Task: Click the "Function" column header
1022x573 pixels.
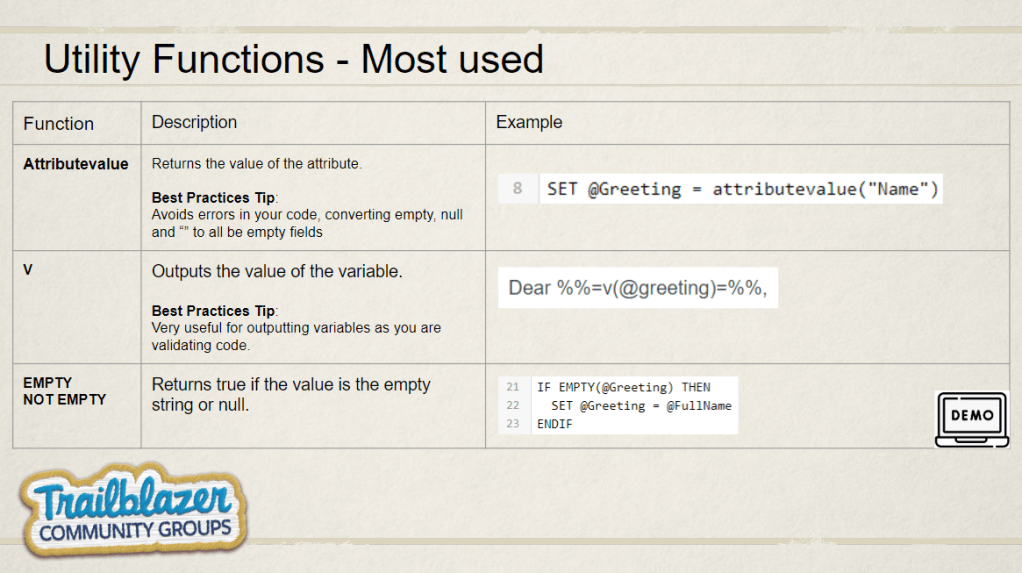Action: pyautogui.click(x=59, y=124)
